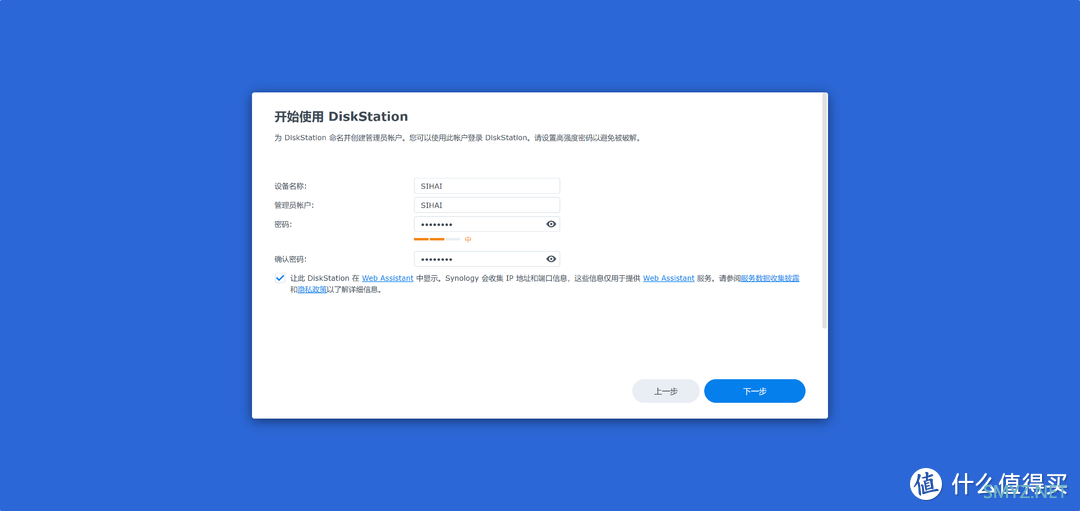The width and height of the screenshot is (1080, 511).
Task: Click the 设备名称 label
Action: 290,186
